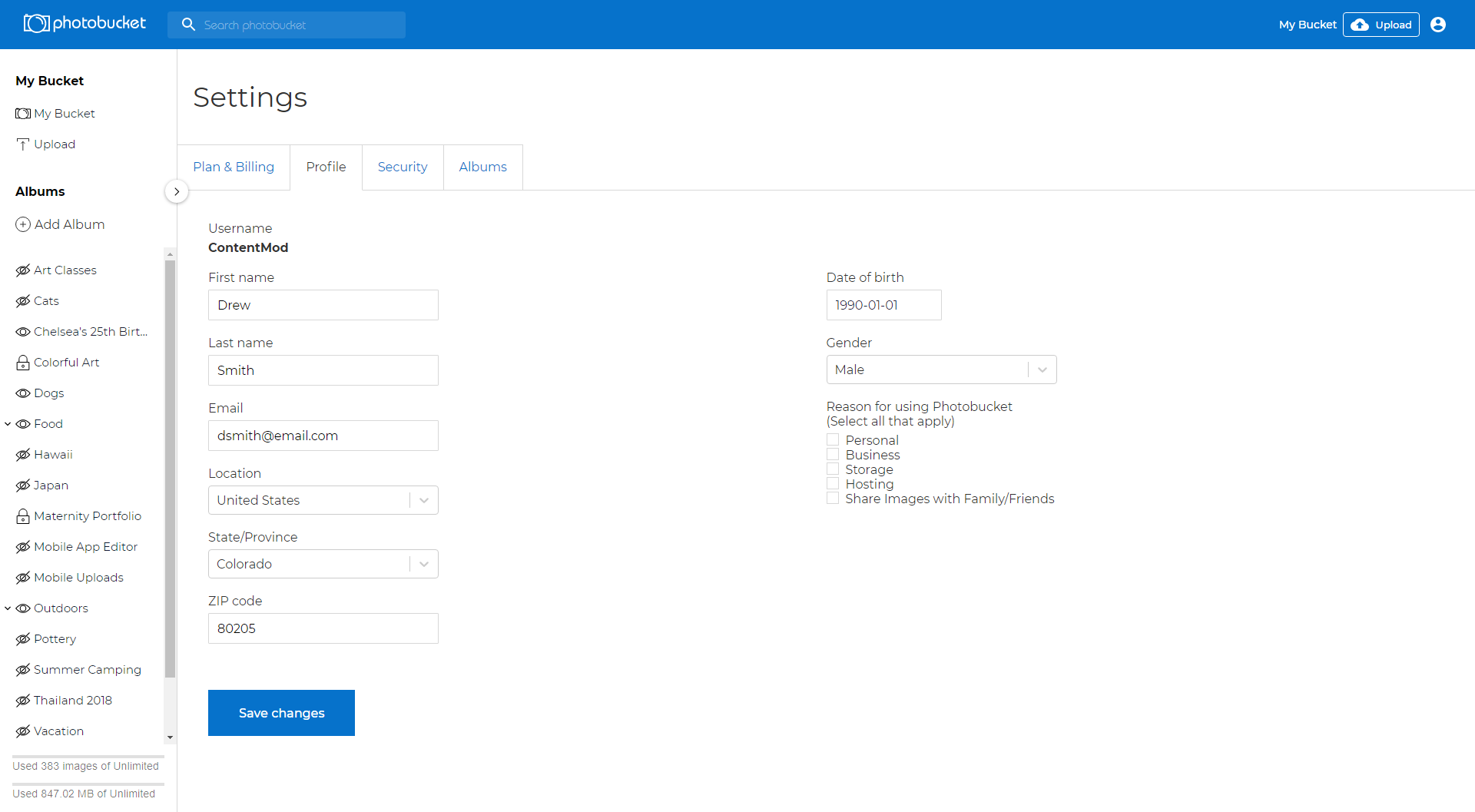1475x812 pixels.
Task: Focus the search photobucket field
Action: (287, 25)
